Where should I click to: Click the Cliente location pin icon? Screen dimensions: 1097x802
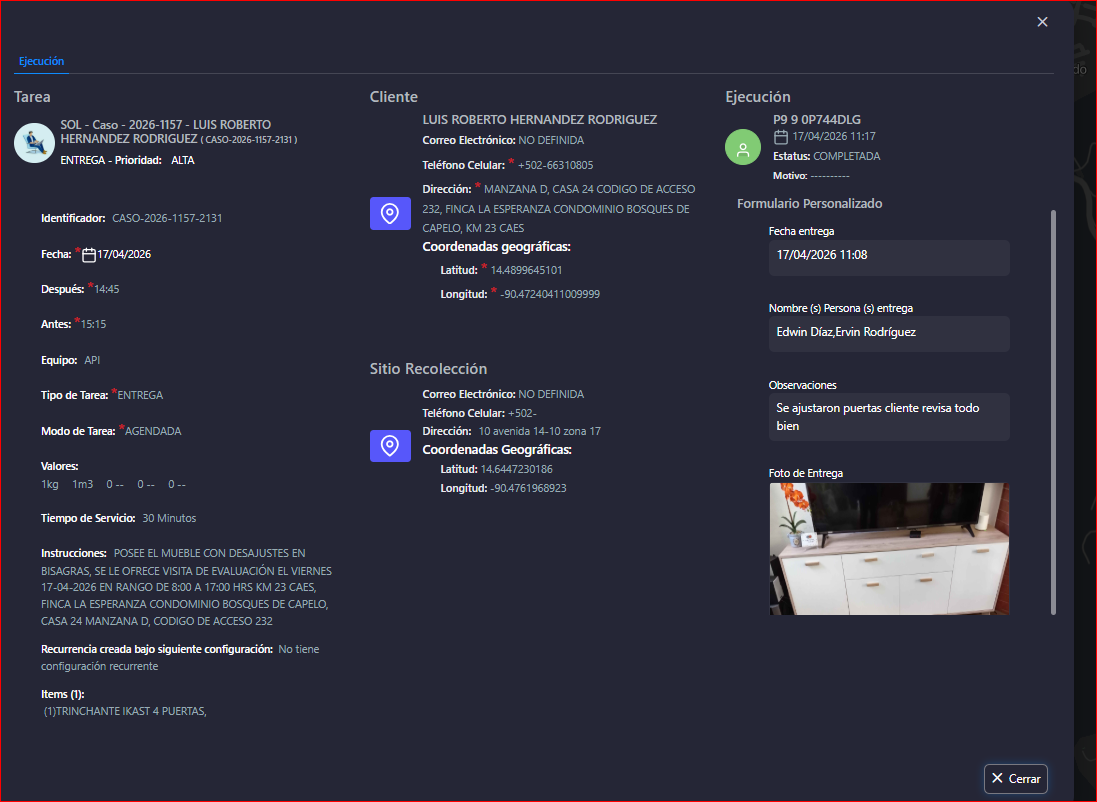[390, 214]
